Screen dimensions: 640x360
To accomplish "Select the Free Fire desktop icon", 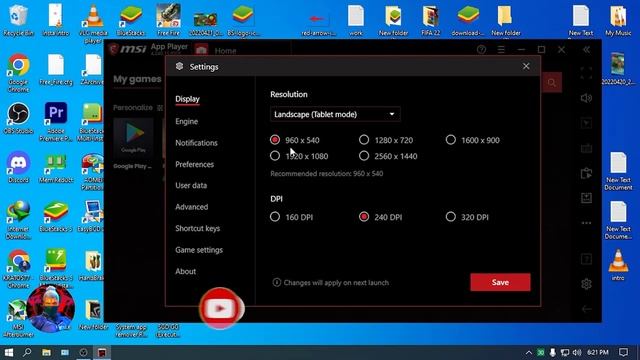I will click(168, 20).
